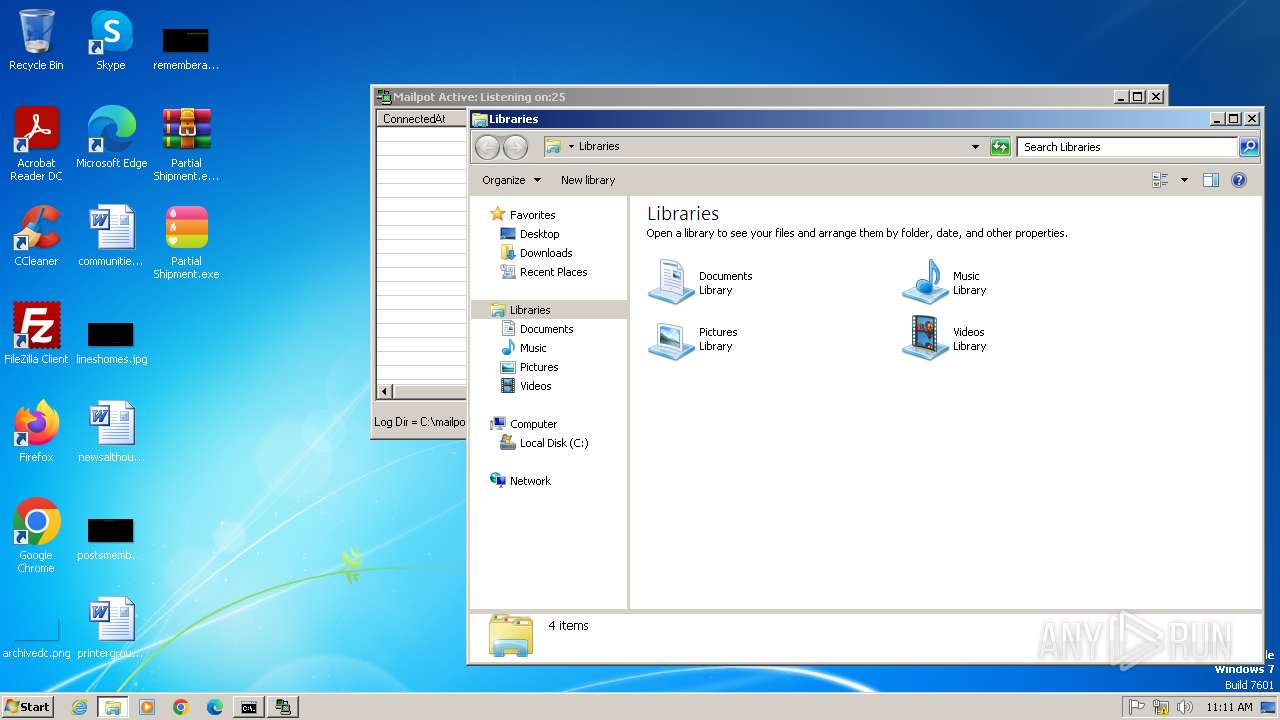Open the printergrou Word document icon
The image size is (1280, 720).
[111, 628]
